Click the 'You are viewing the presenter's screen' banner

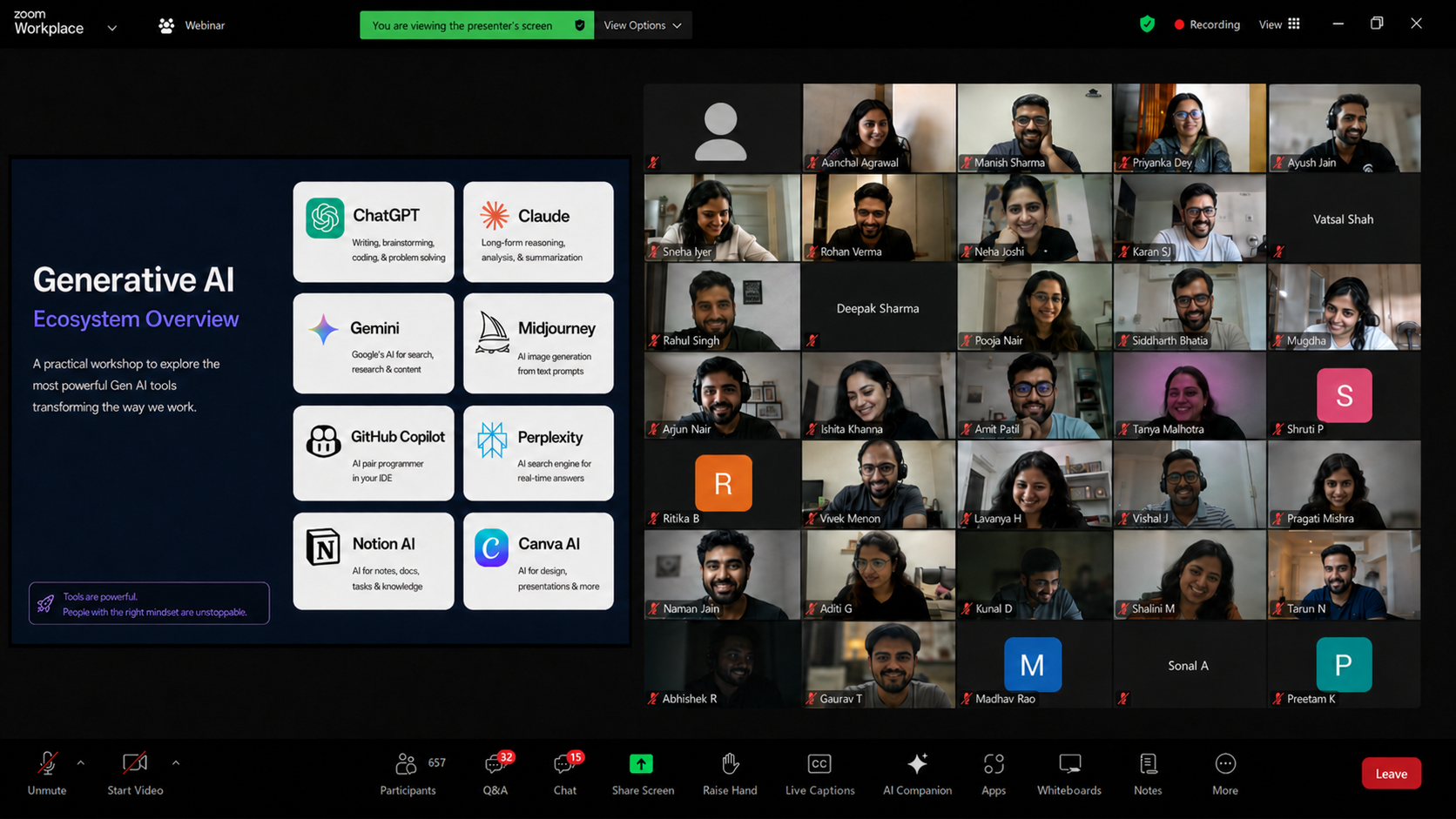(477, 25)
